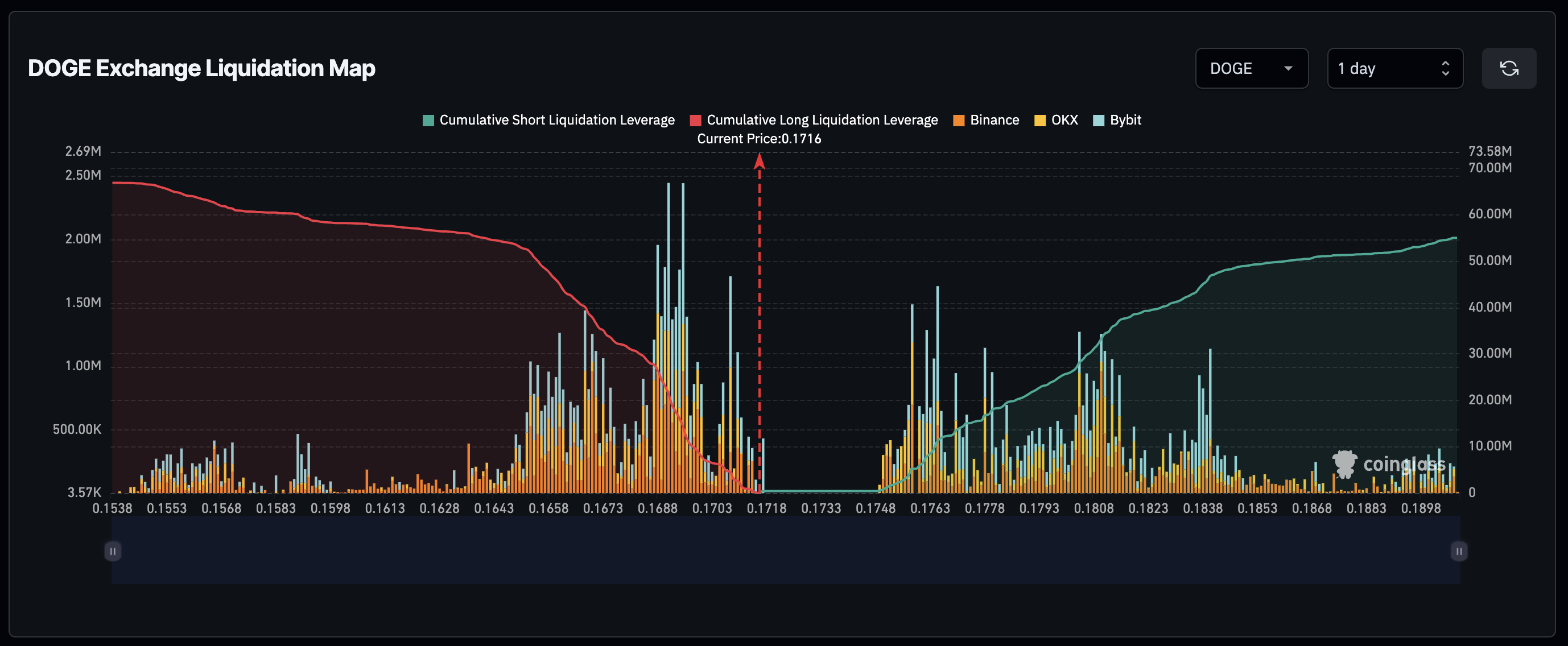
Task: Click the 1 day up-down chevrons
Action: click(x=1445, y=68)
